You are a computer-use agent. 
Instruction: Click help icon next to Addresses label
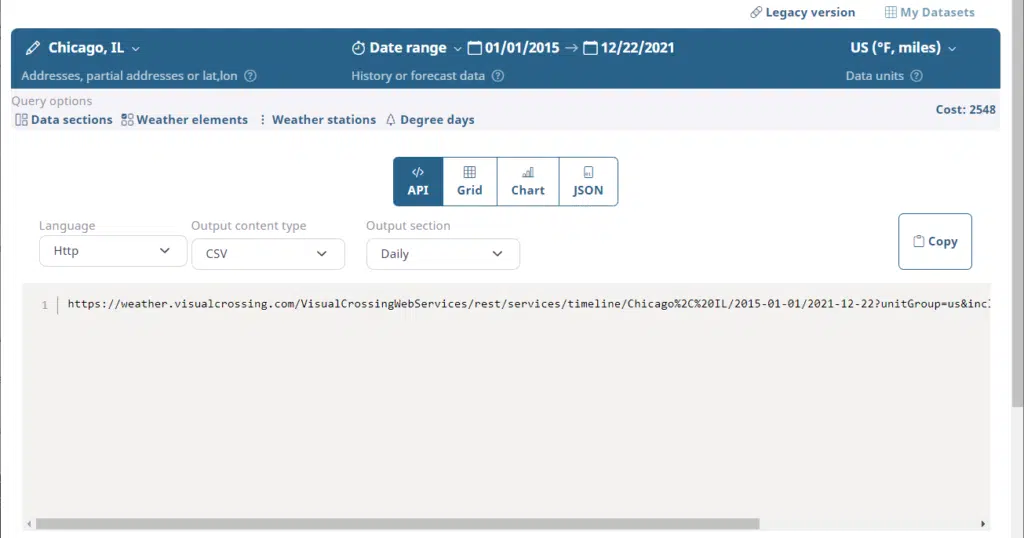pyautogui.click(x=251, y=76)
